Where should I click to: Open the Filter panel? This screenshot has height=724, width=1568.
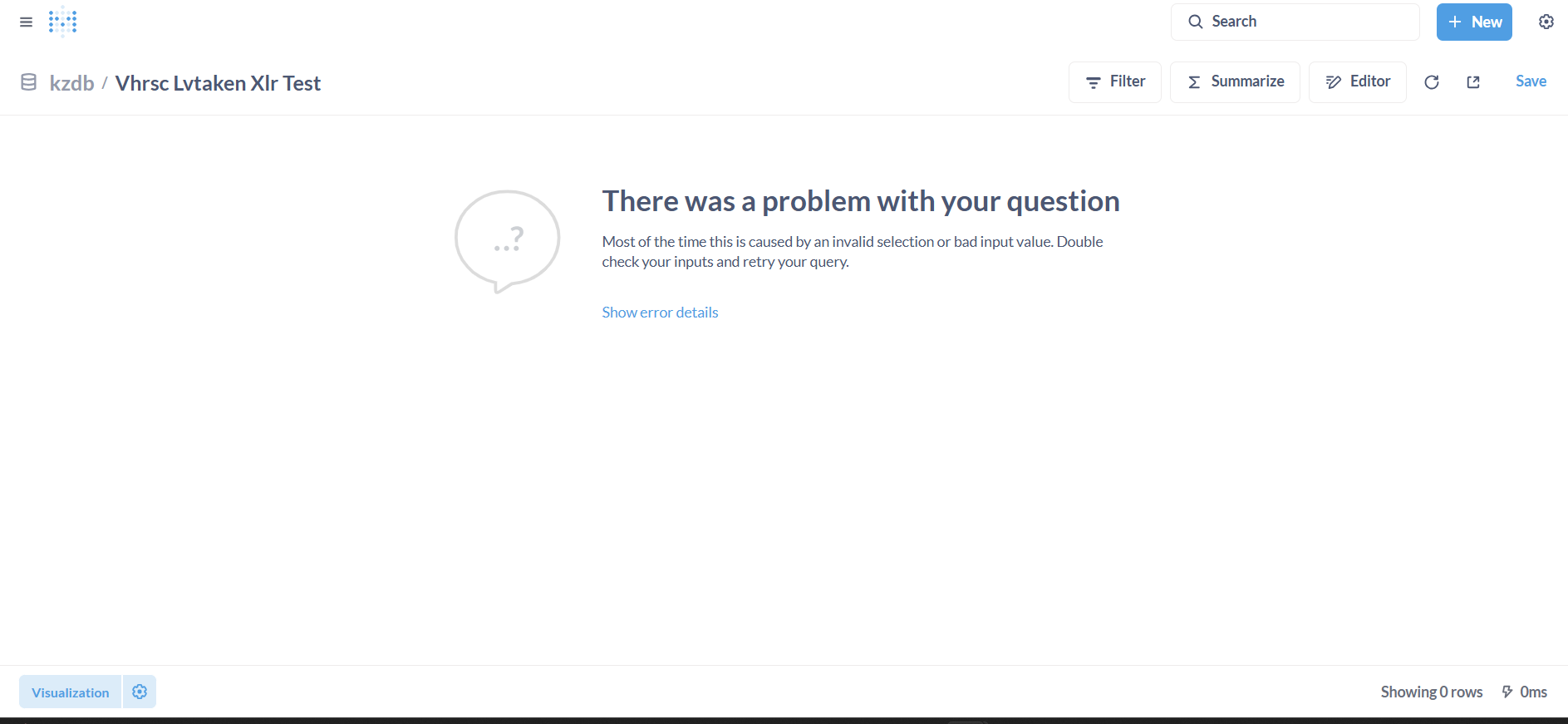click(1115, 82)
